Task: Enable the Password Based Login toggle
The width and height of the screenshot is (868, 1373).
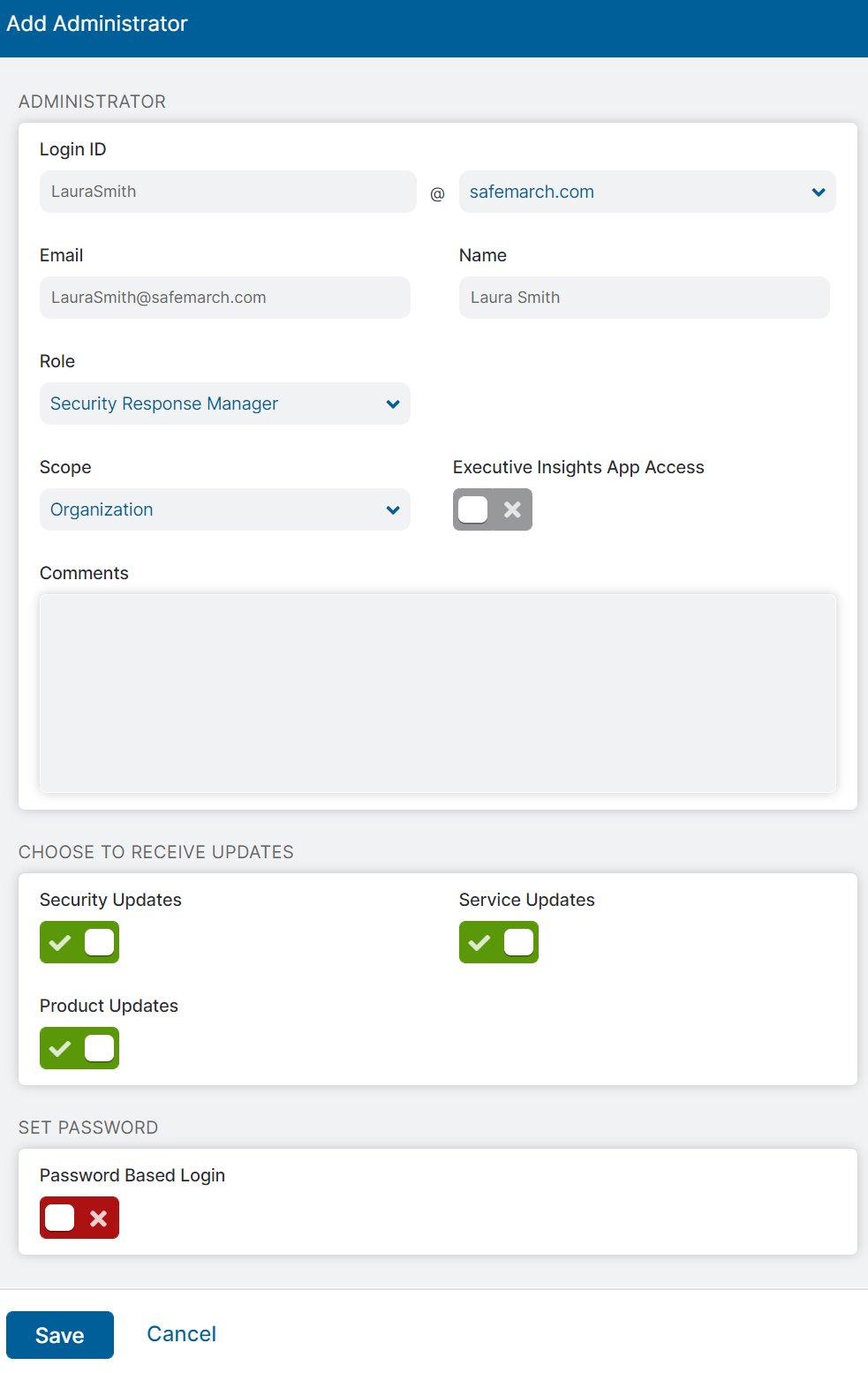Action: (x=79, y=1218)
